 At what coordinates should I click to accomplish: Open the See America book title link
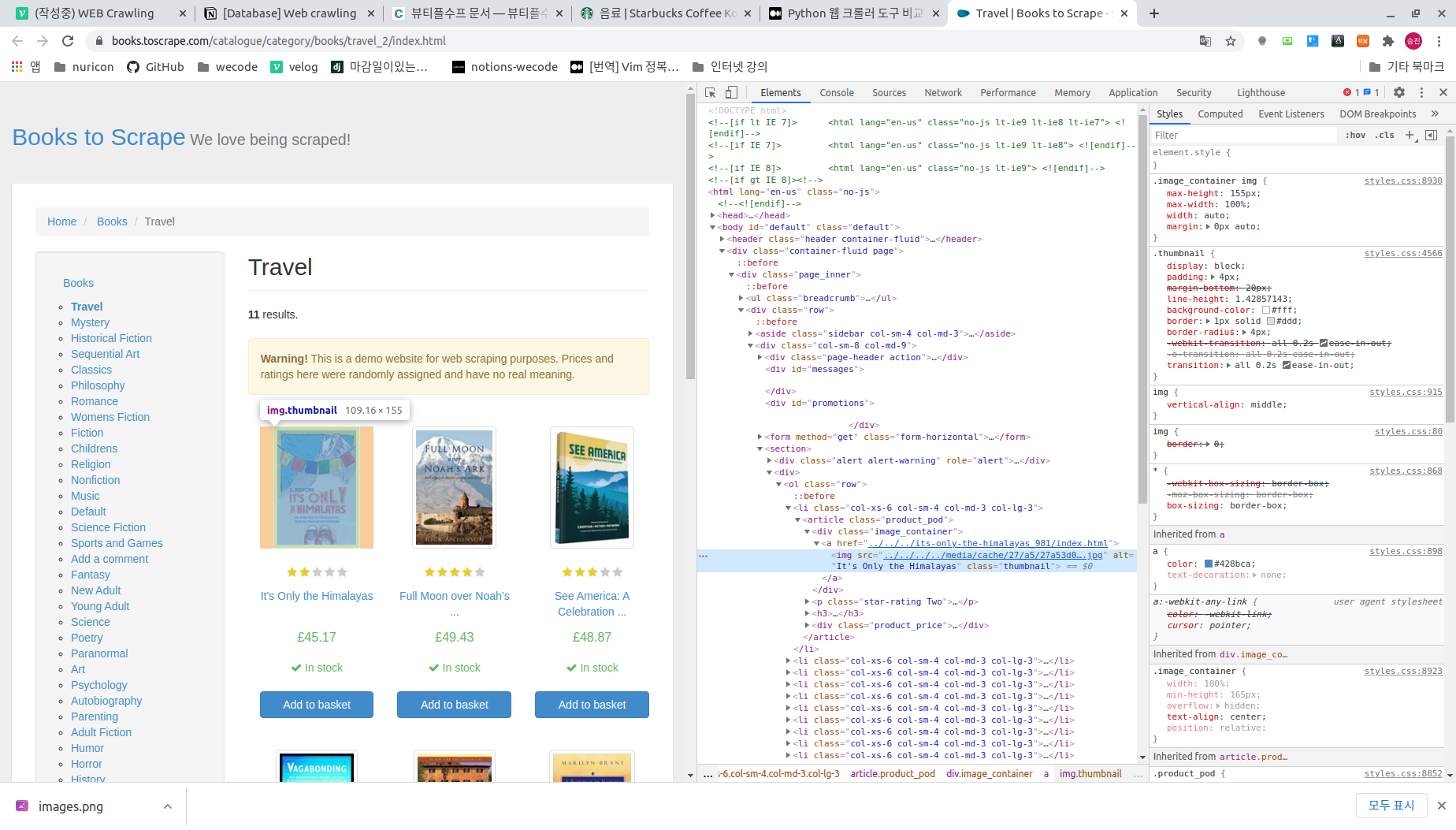tap(592, 604)
